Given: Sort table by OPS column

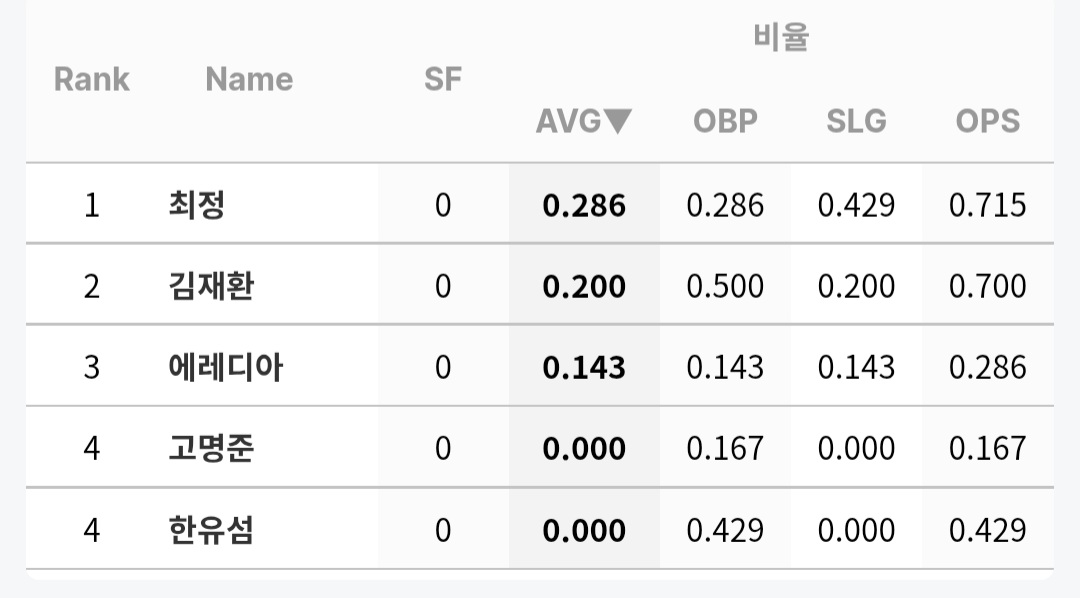Looking at the screenshot, I should pyautogui.click(x=987, y=121).
